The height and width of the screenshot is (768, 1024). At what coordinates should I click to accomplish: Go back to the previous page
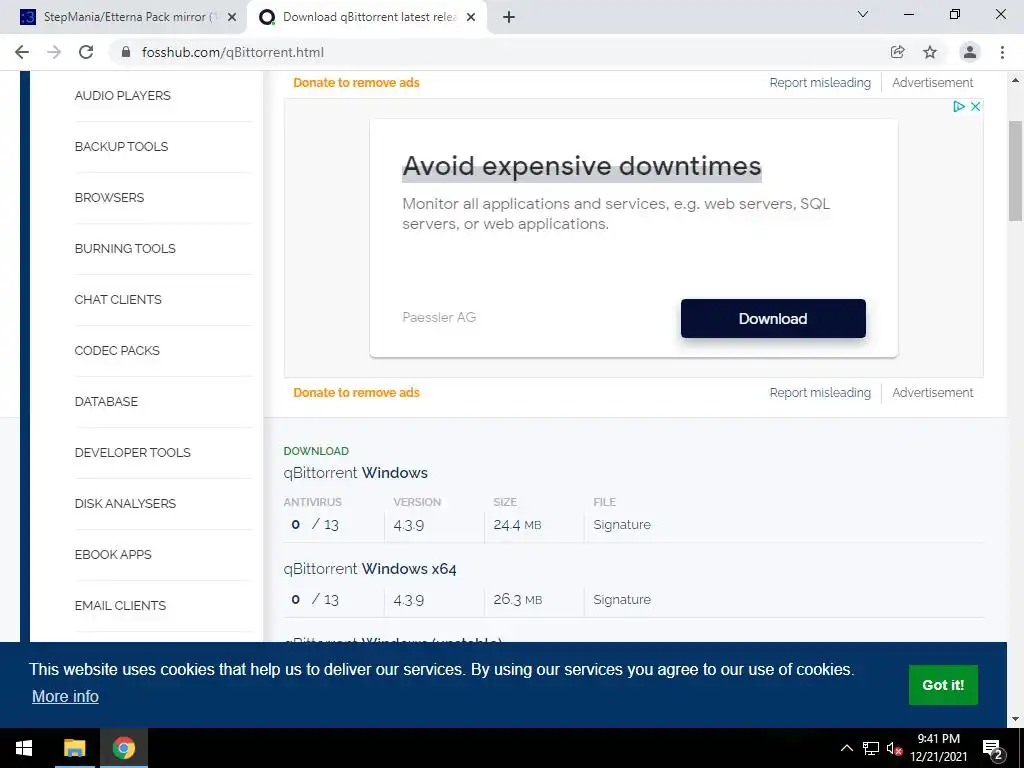22,52
